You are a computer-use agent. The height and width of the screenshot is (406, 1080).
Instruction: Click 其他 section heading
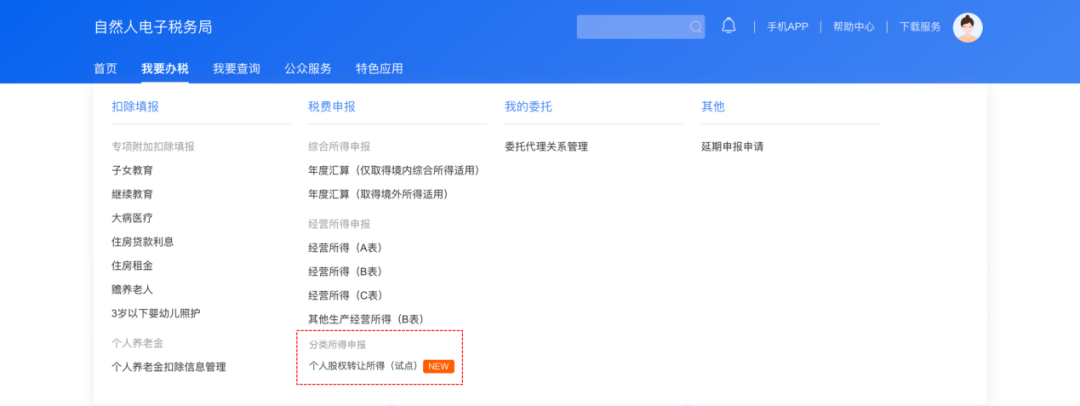[x=713, y=107]
